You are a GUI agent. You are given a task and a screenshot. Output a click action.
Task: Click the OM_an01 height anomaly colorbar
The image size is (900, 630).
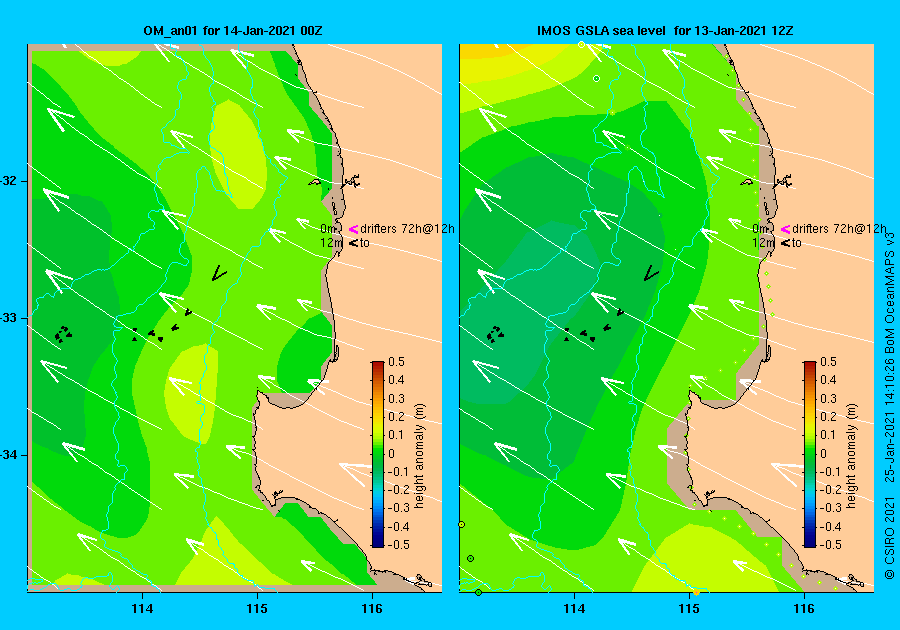click(378, 454)
